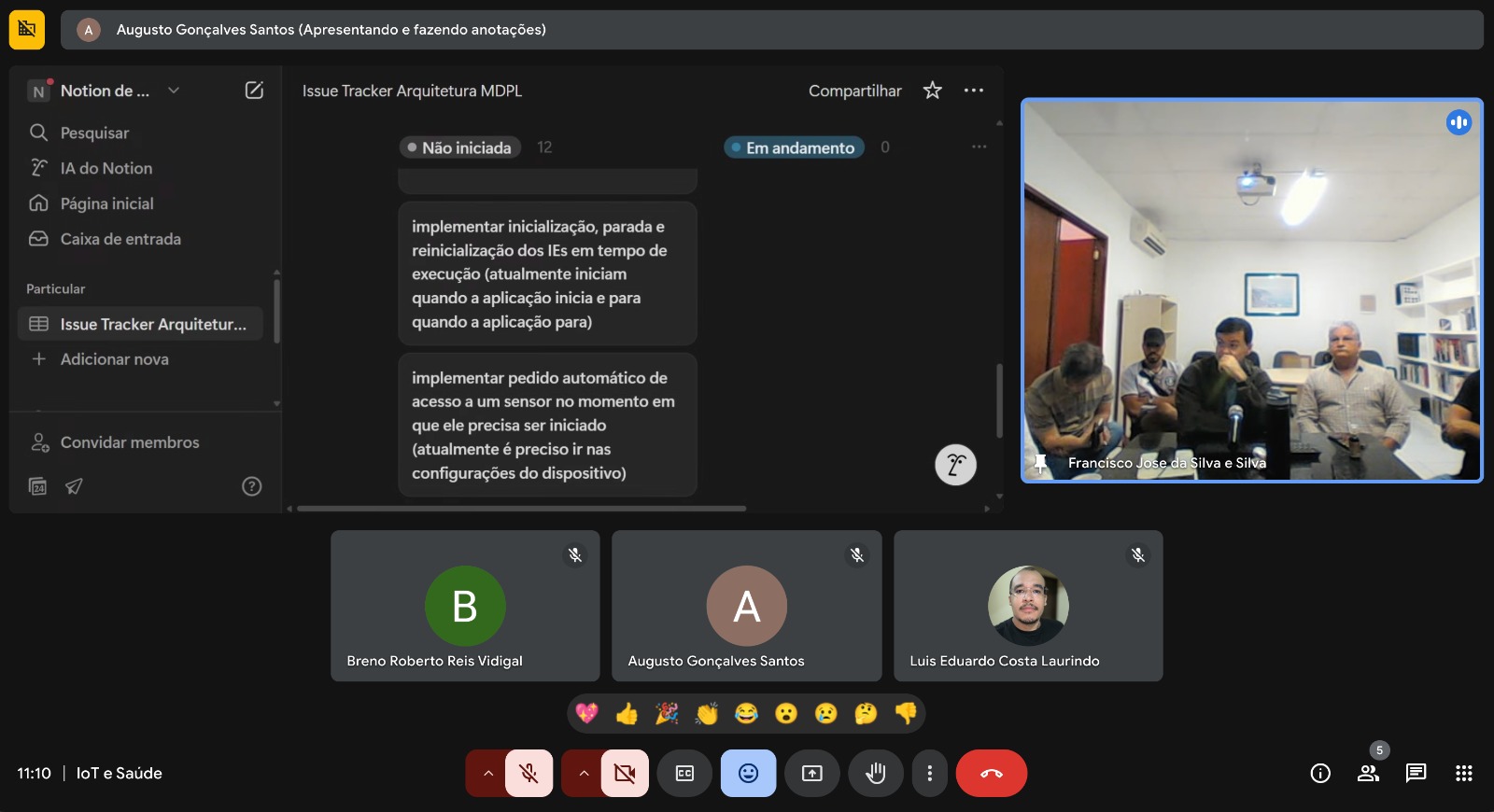Open the activities grid icon
The image size is (1494, 812).
(1464, 773)
